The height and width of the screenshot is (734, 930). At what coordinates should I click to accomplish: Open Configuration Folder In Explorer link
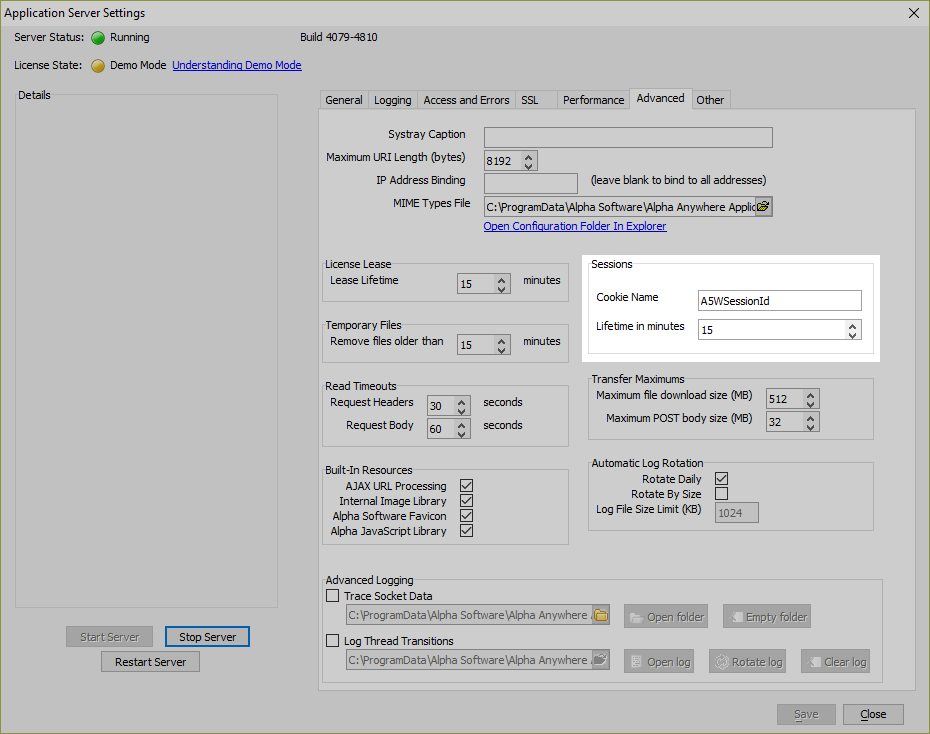pos(575,226)
